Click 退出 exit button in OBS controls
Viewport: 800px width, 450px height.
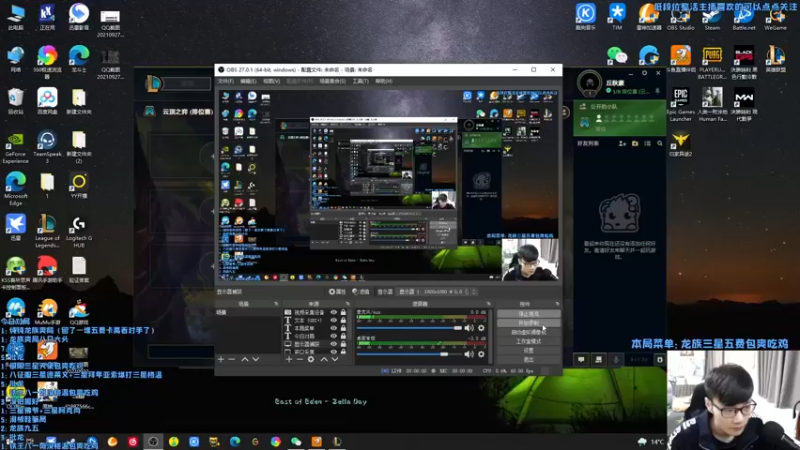(528, 360)
